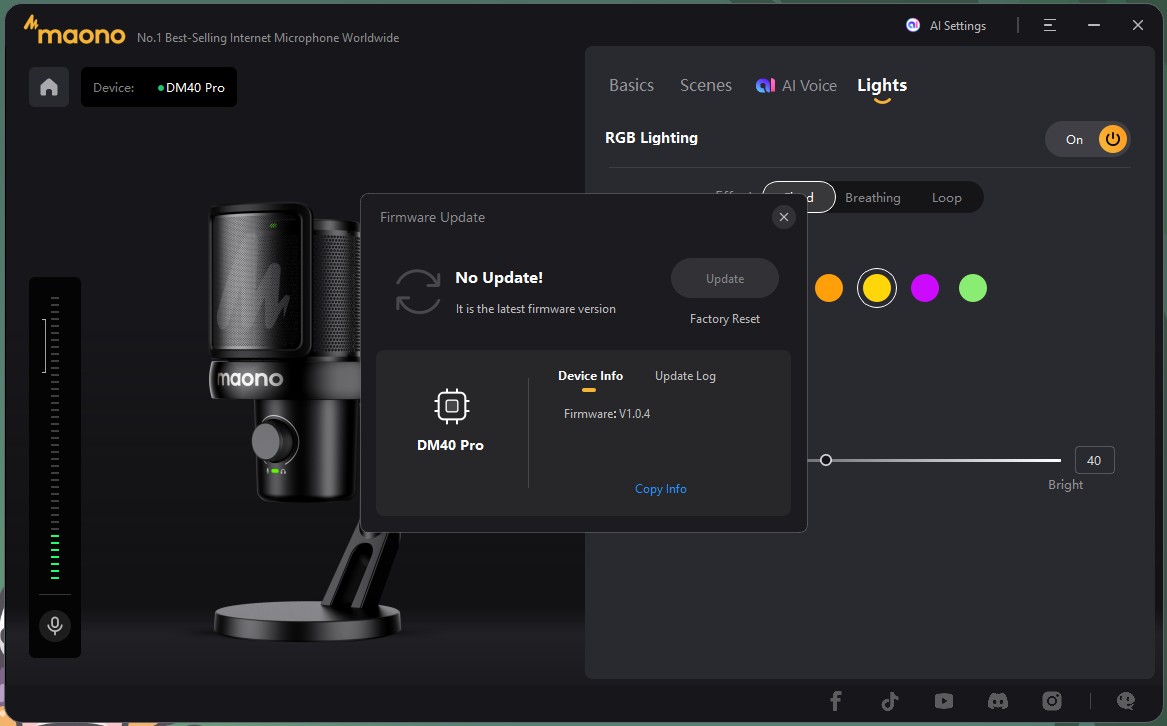The image size is (1167, 726).
Task: Open the Instagram social link icon
Action: click(1051, 701)
